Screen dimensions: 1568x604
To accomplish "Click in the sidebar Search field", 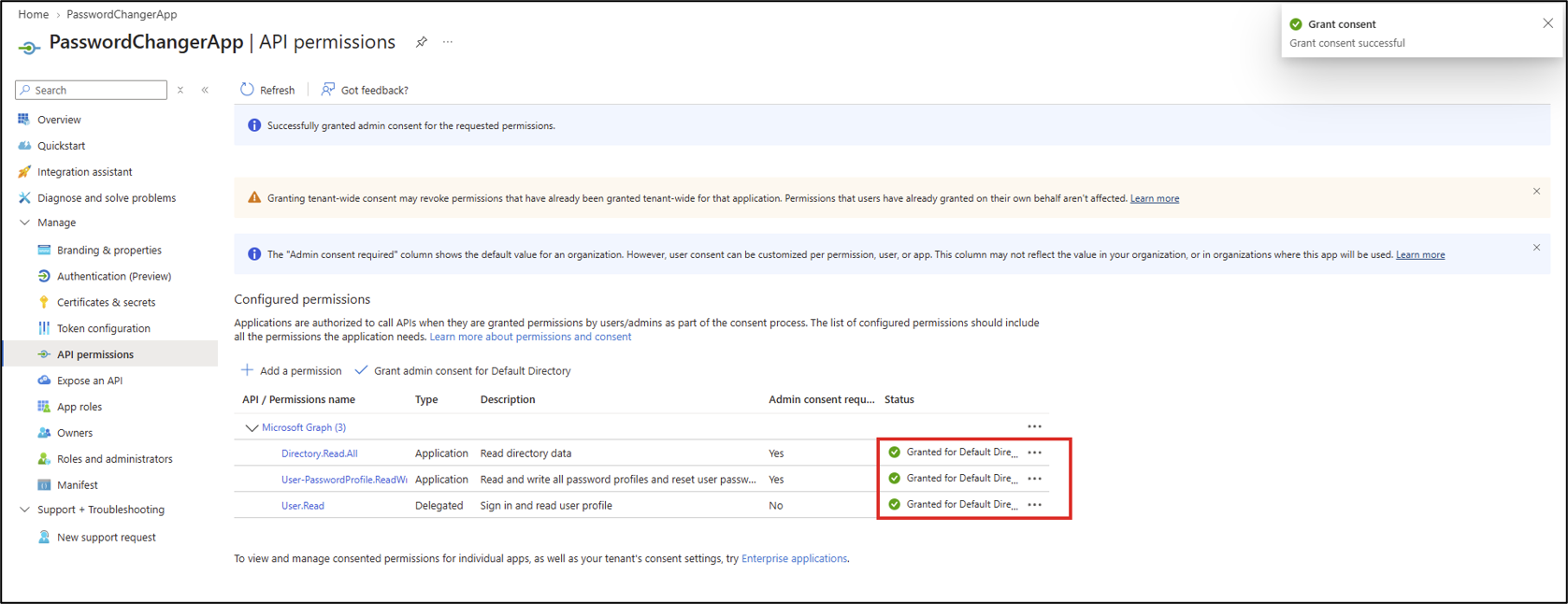I will point(92,90).
